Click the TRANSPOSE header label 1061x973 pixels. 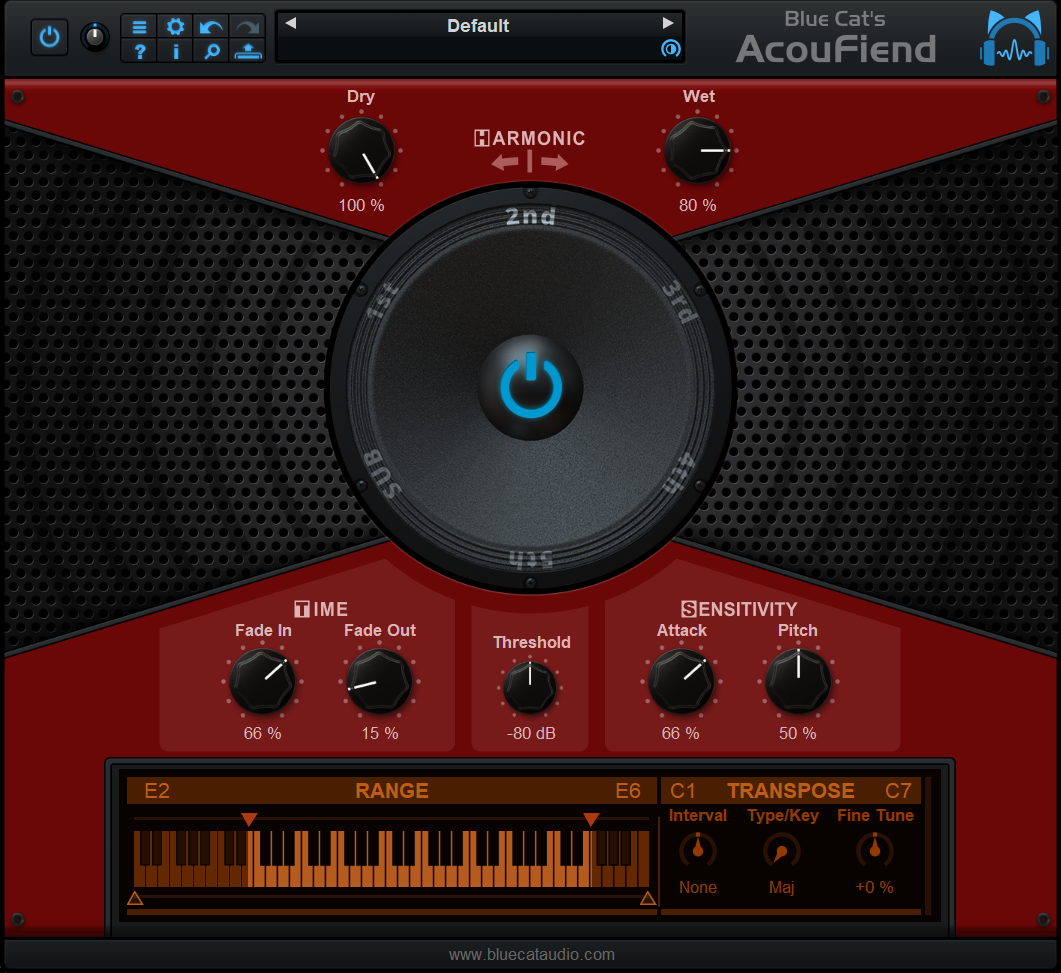click(791, 791)
